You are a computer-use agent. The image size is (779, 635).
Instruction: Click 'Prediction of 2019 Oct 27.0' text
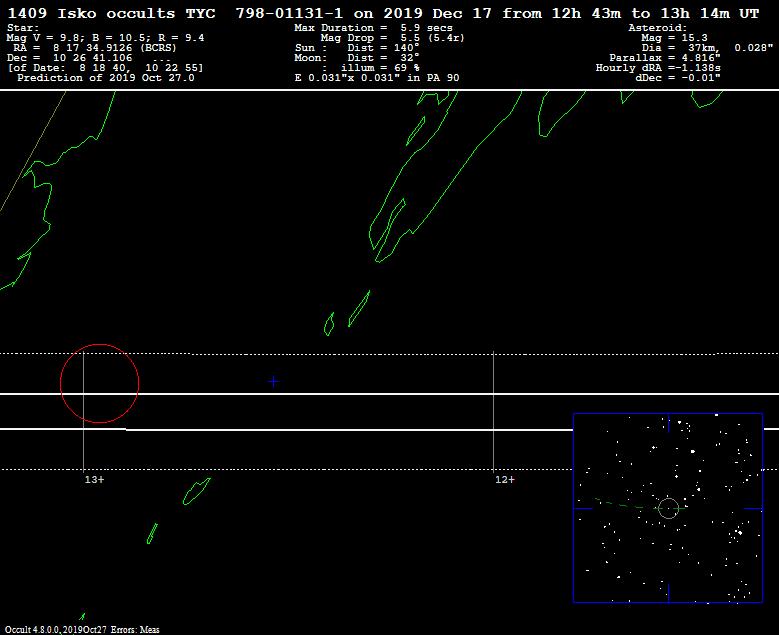click(x=106, y=78)
